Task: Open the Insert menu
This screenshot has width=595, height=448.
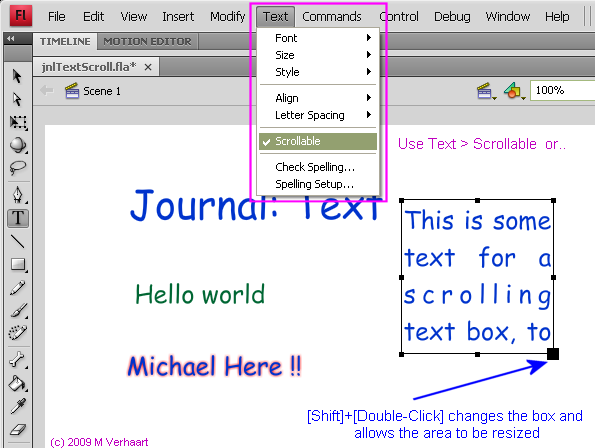Action: (x=178, y=16)
